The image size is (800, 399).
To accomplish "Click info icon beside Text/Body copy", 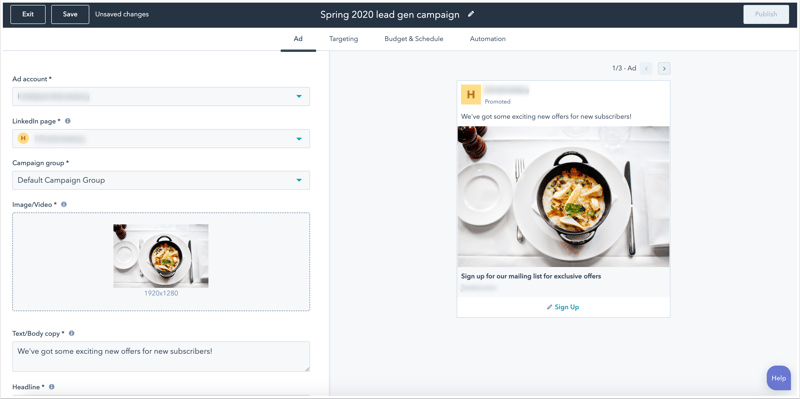I will click(71, 333).
